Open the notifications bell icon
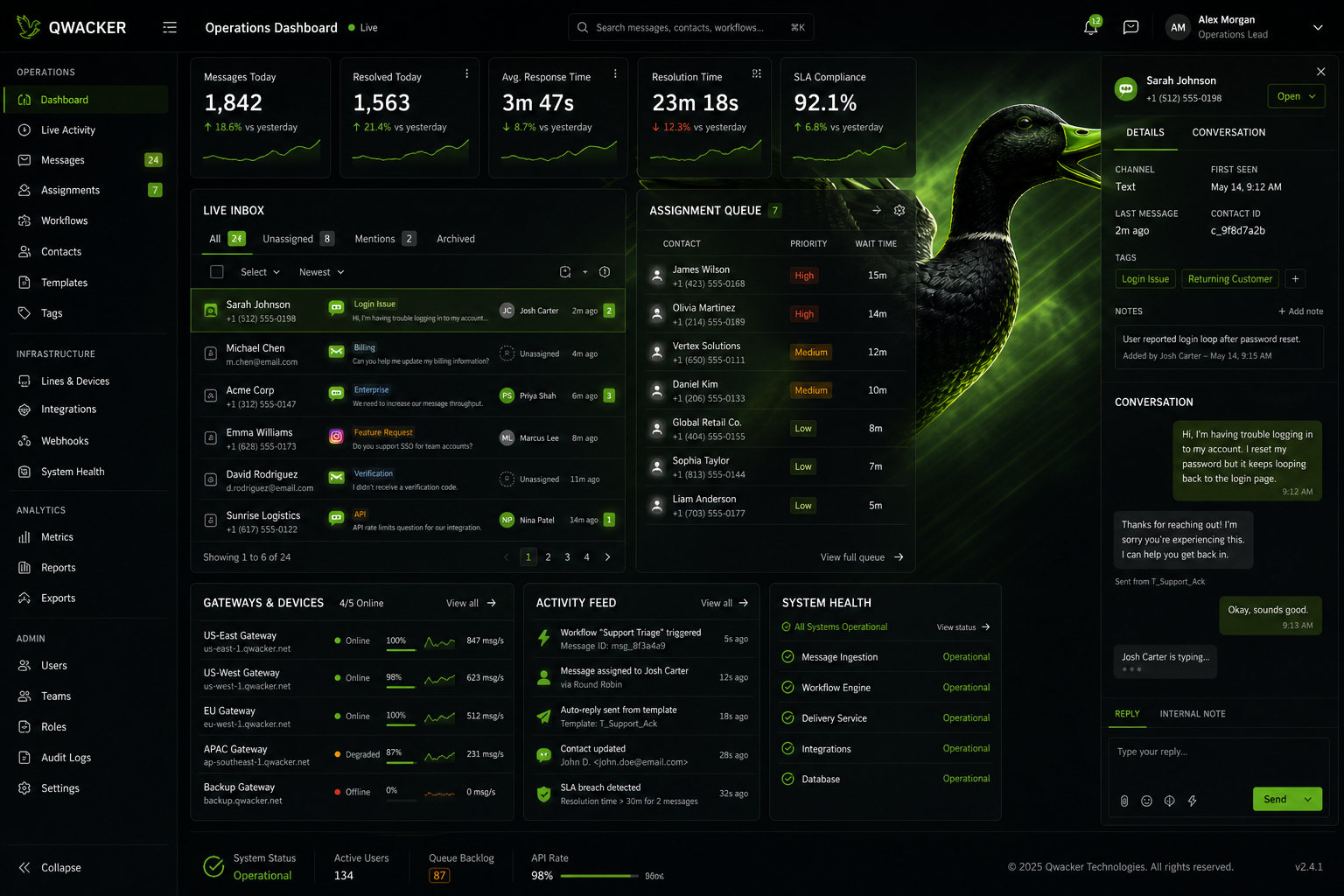The height and width of the screenshot is (896, 1344). click(x=1090, y=27)
